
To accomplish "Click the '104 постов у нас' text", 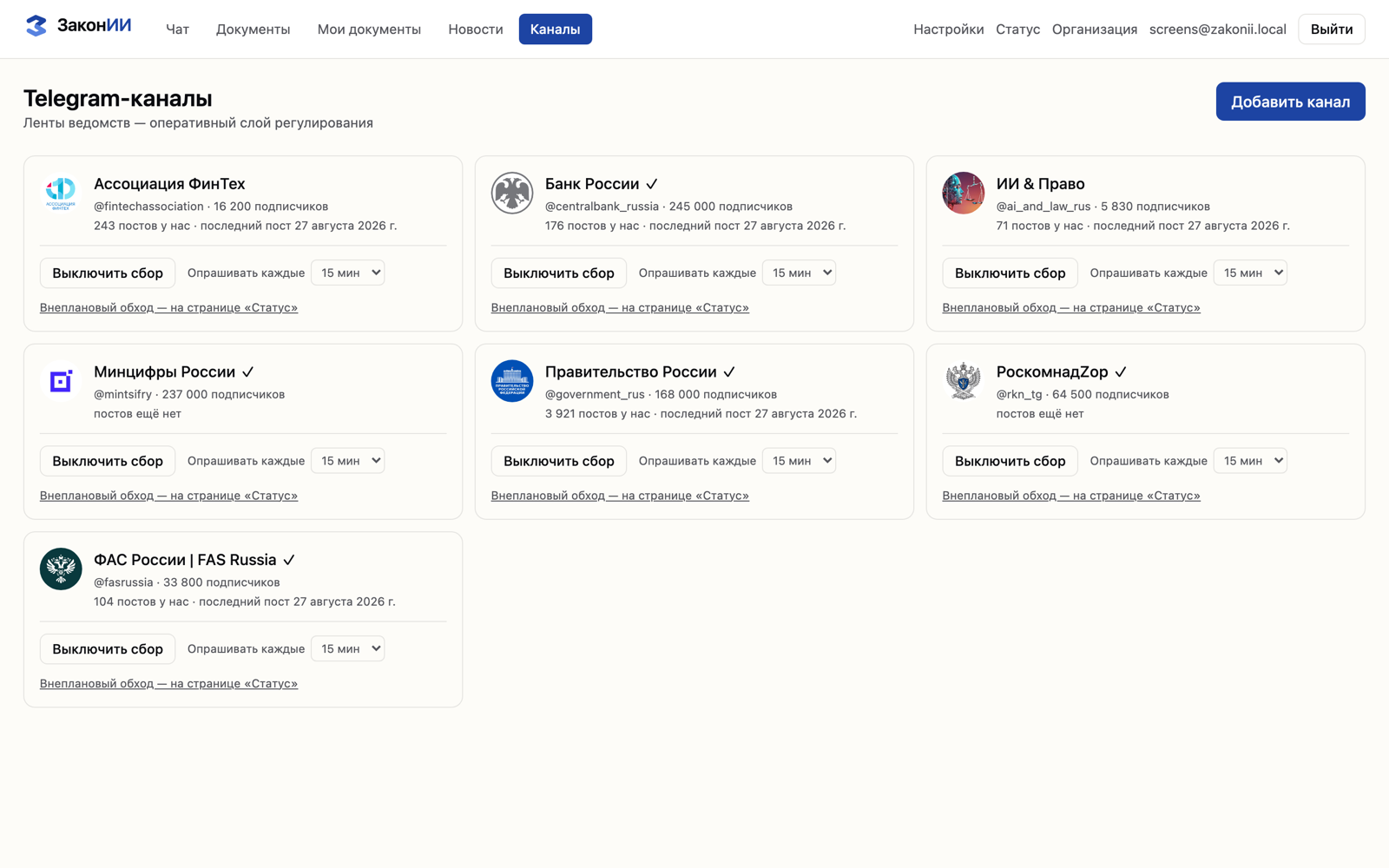I will click(x=141, y=602).
